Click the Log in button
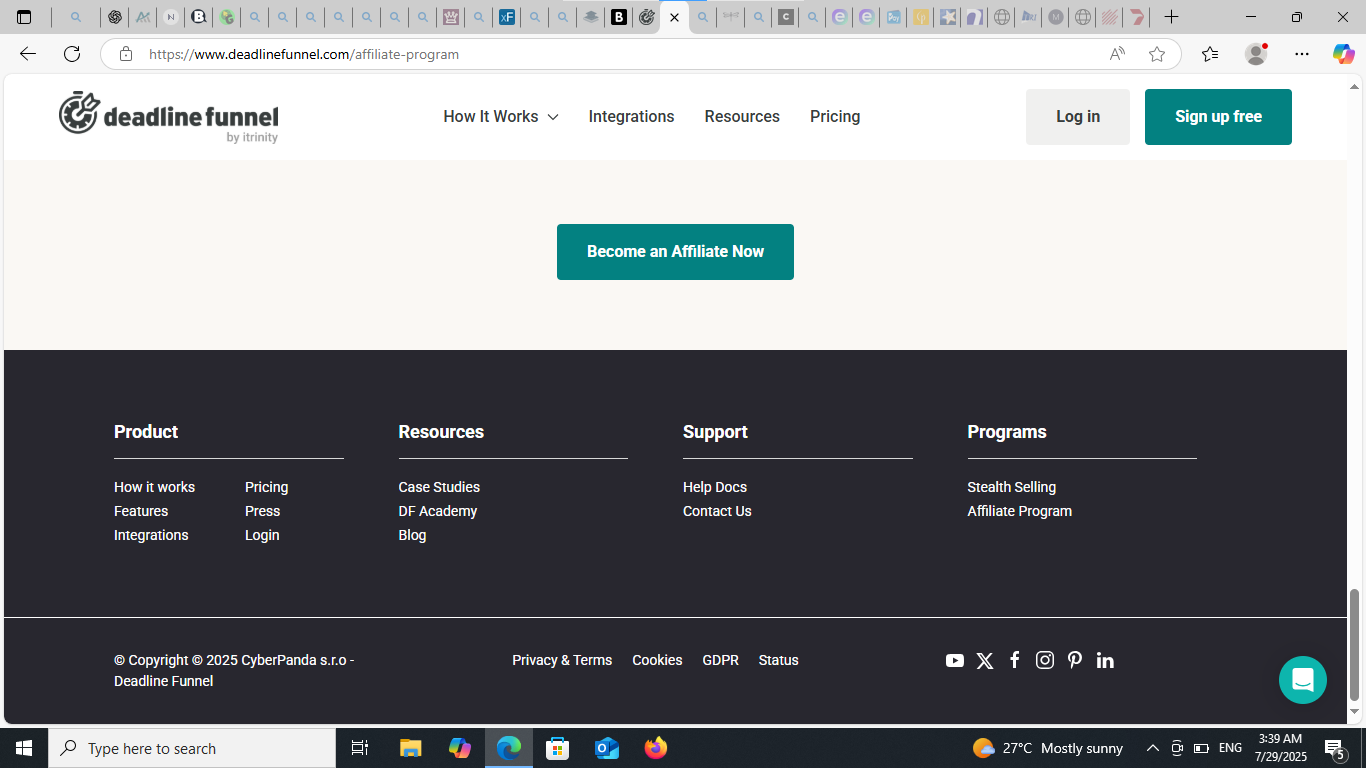The image size is (1366, 768). click(1078, 117)
